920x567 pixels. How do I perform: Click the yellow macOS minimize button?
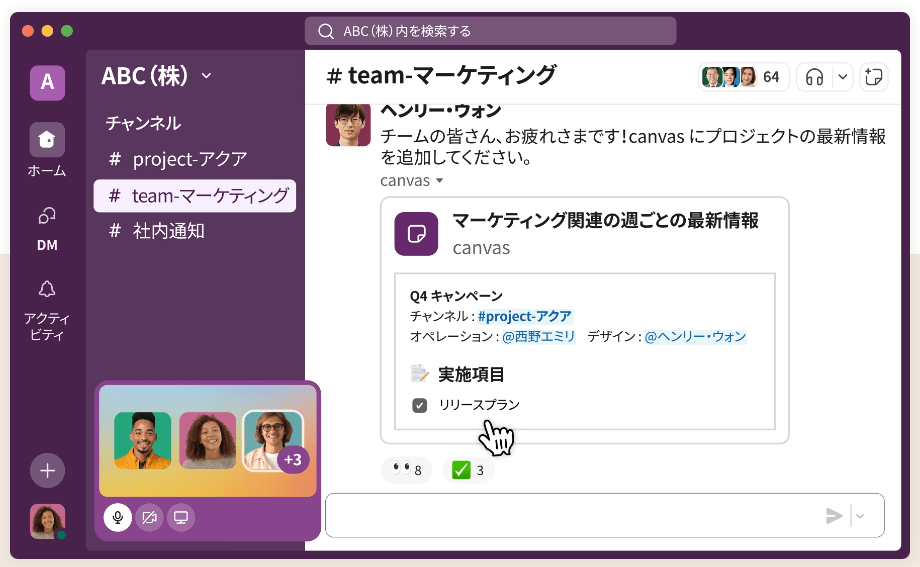(48, 31)
